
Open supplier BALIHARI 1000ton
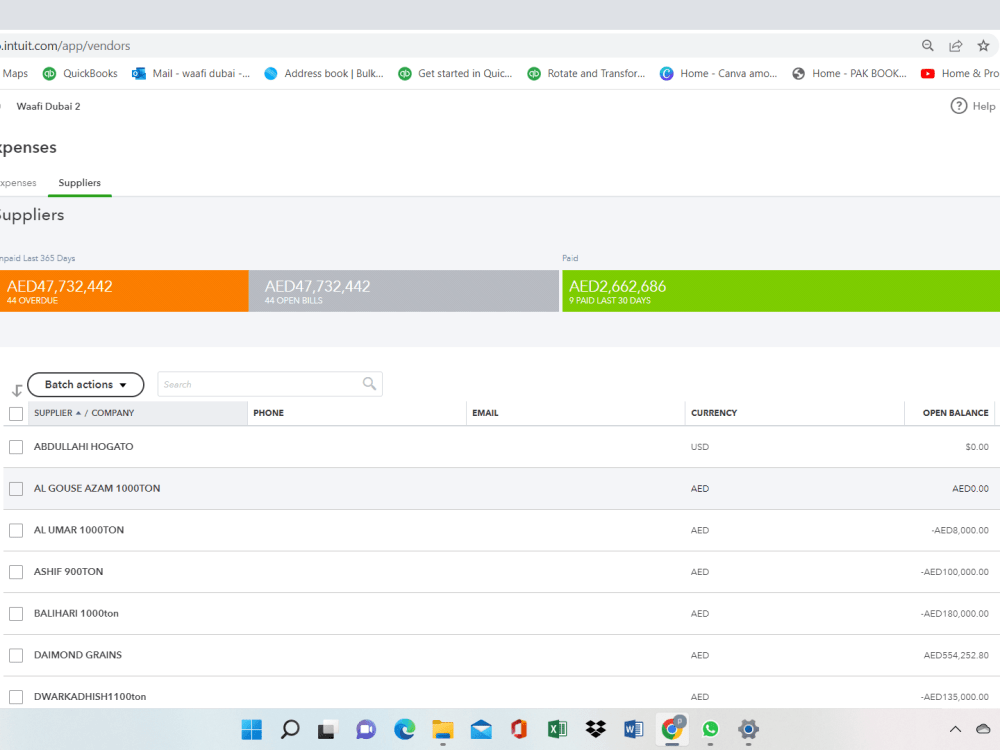[x=76, y=613]
